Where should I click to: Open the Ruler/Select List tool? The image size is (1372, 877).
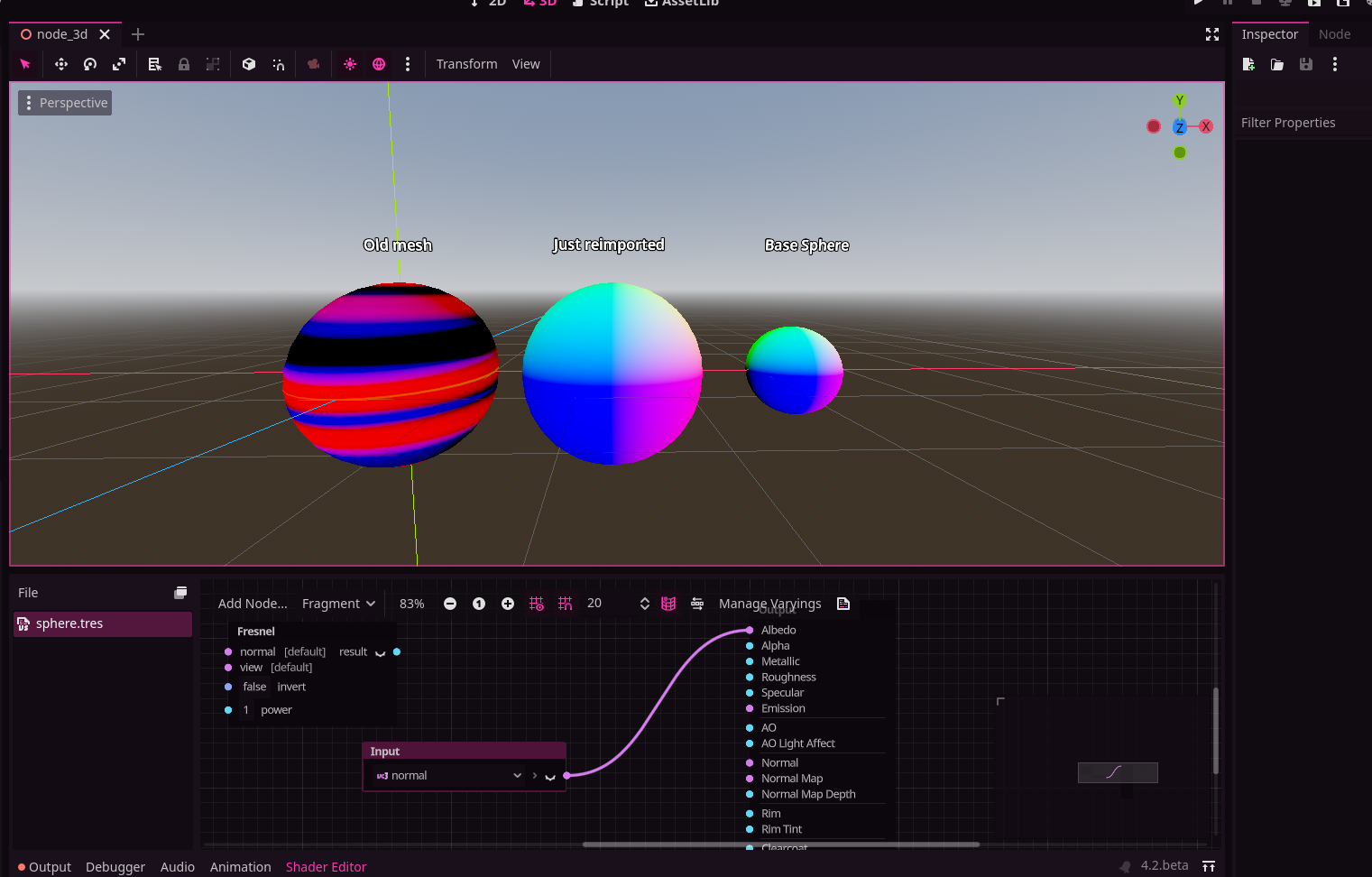pyautogui.click(x=154, y=64)
